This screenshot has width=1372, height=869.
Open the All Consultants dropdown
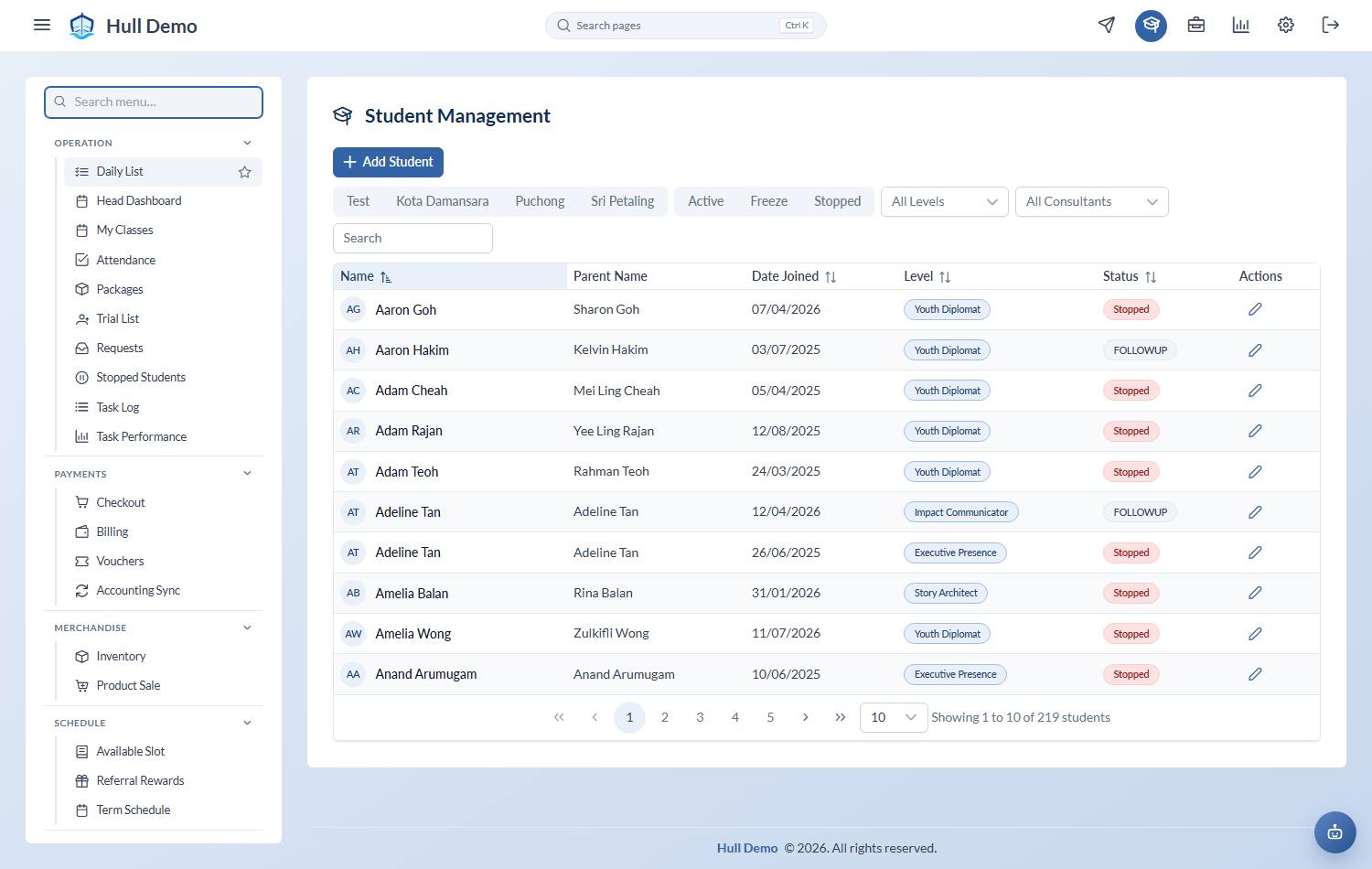click(1091, 201)
